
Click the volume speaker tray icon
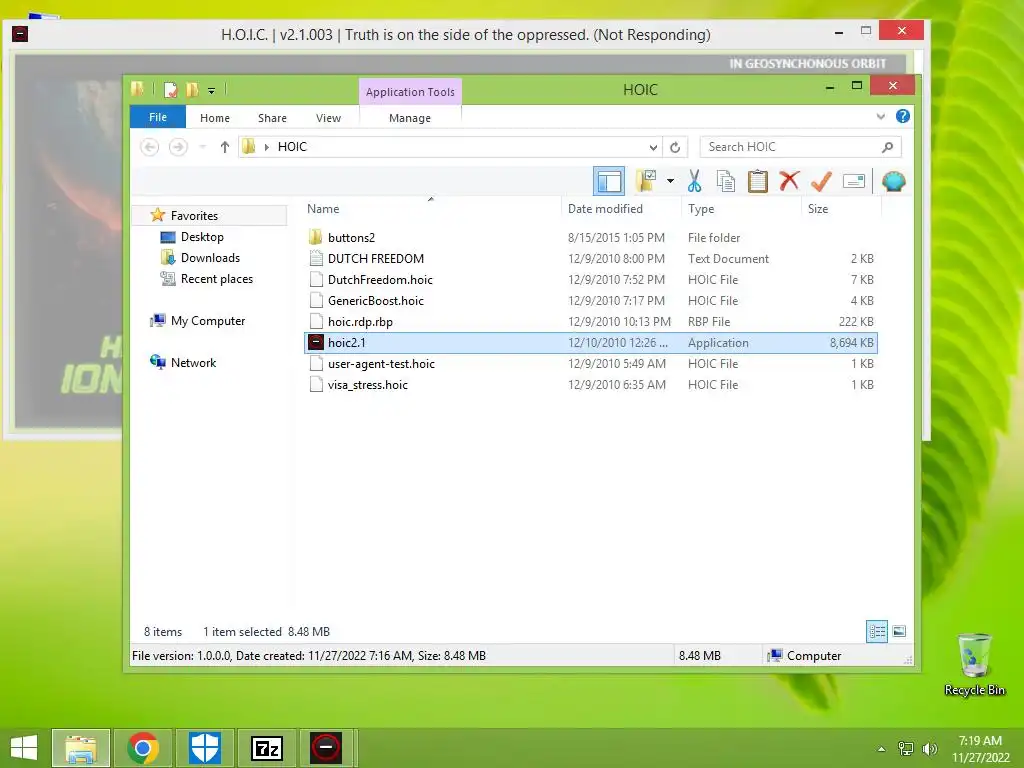tap(929, 749)
